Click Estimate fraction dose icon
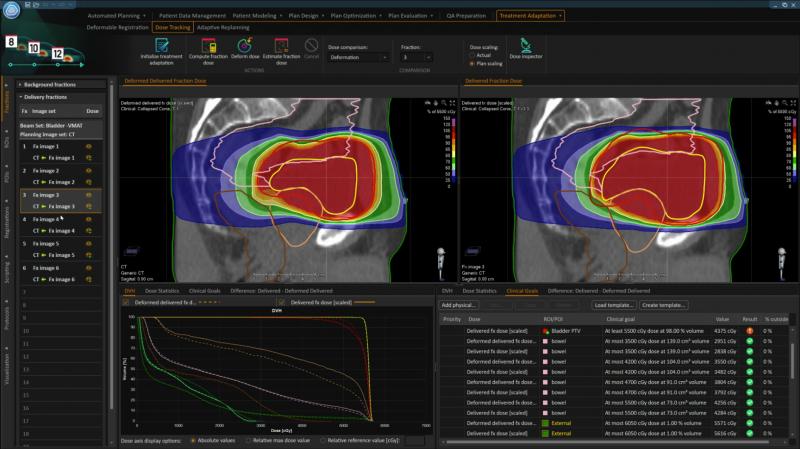This screenshot has width=800, height=449. (281, 45)
